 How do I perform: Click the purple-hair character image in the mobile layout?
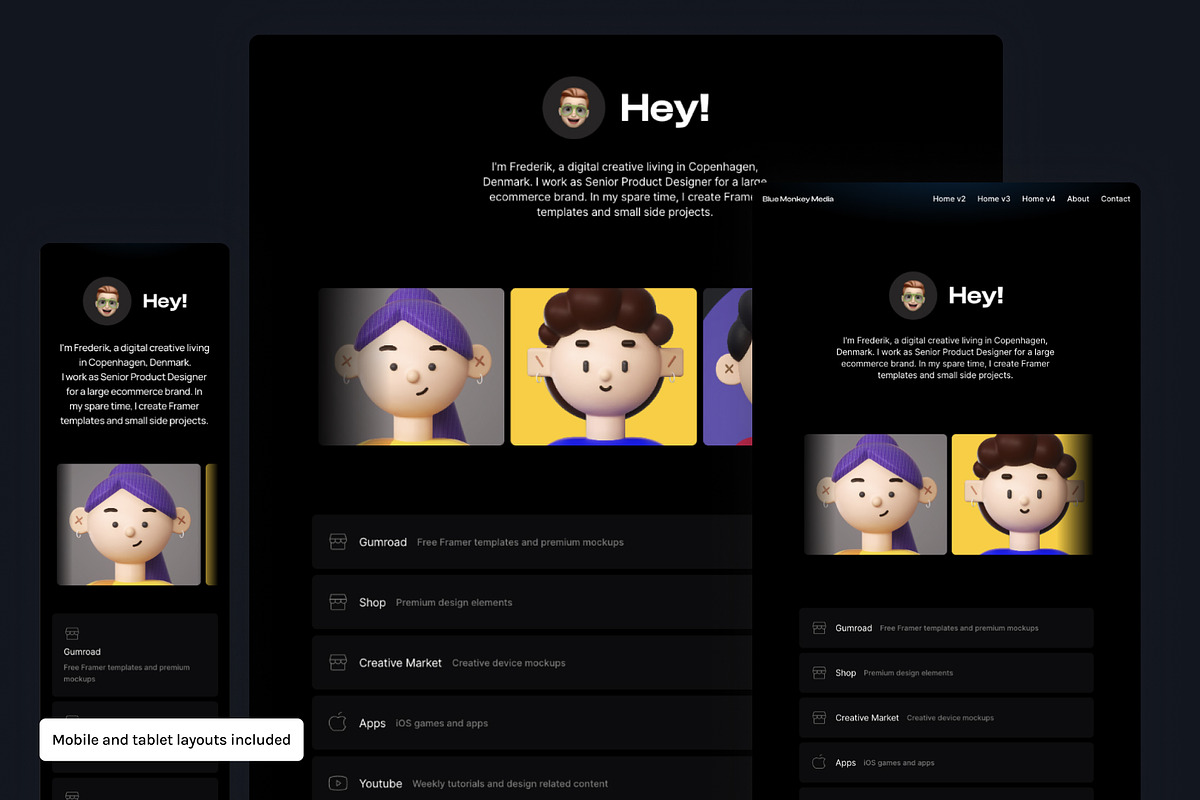pos(129,524)
